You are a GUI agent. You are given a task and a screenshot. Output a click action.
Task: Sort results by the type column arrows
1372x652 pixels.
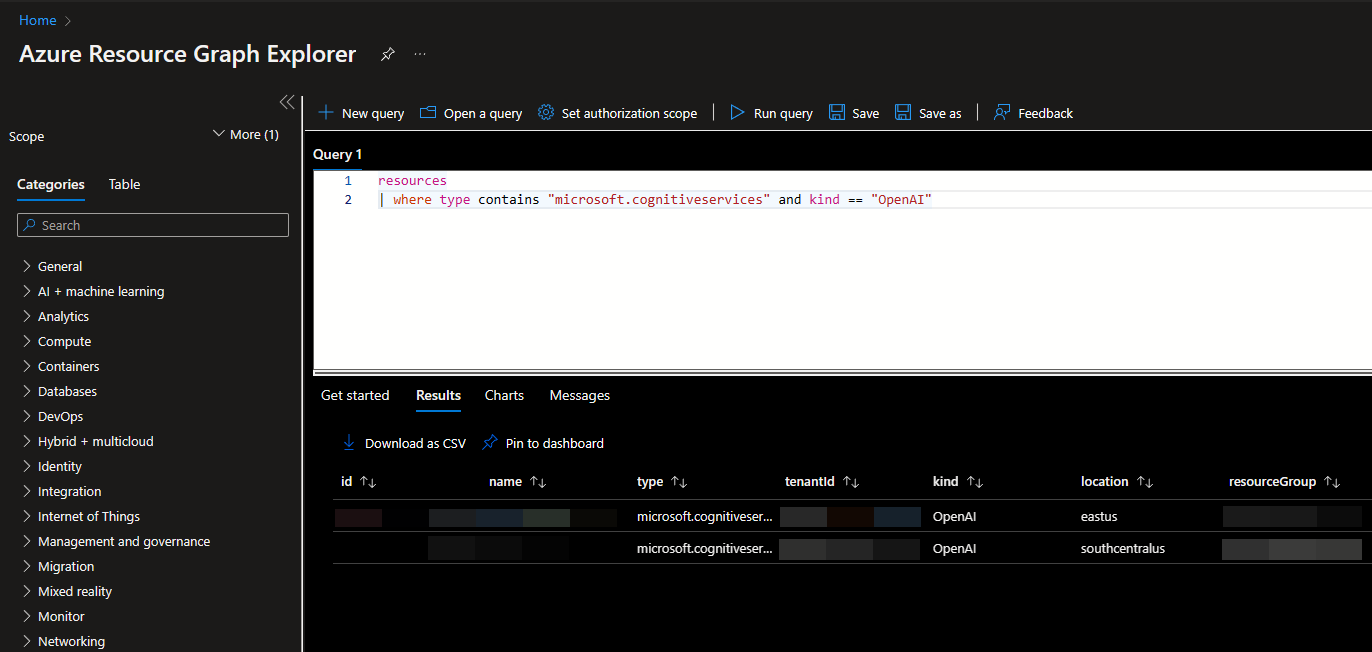679,482
